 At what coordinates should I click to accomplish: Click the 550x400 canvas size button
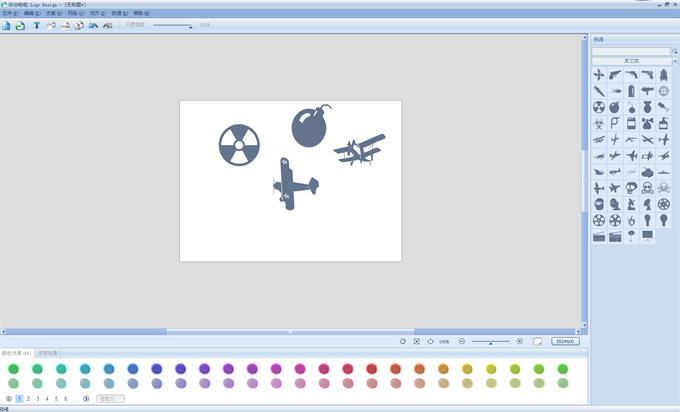(565, 341)
